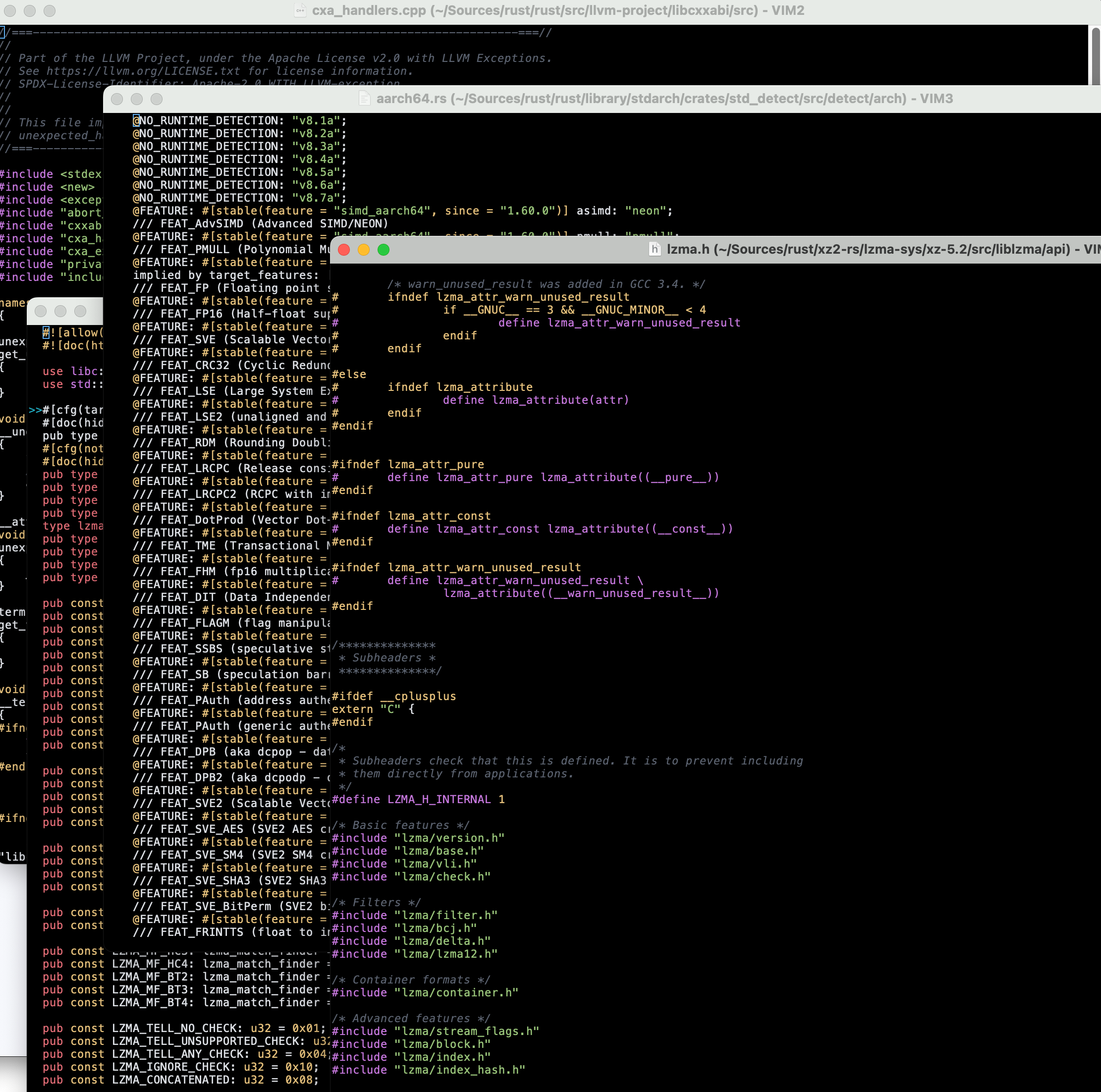The width and height of the screenshot is (1101, 1092).
Task: Click the LZMA_MF_BT2 constant line
Action: (x=186, y=977)
